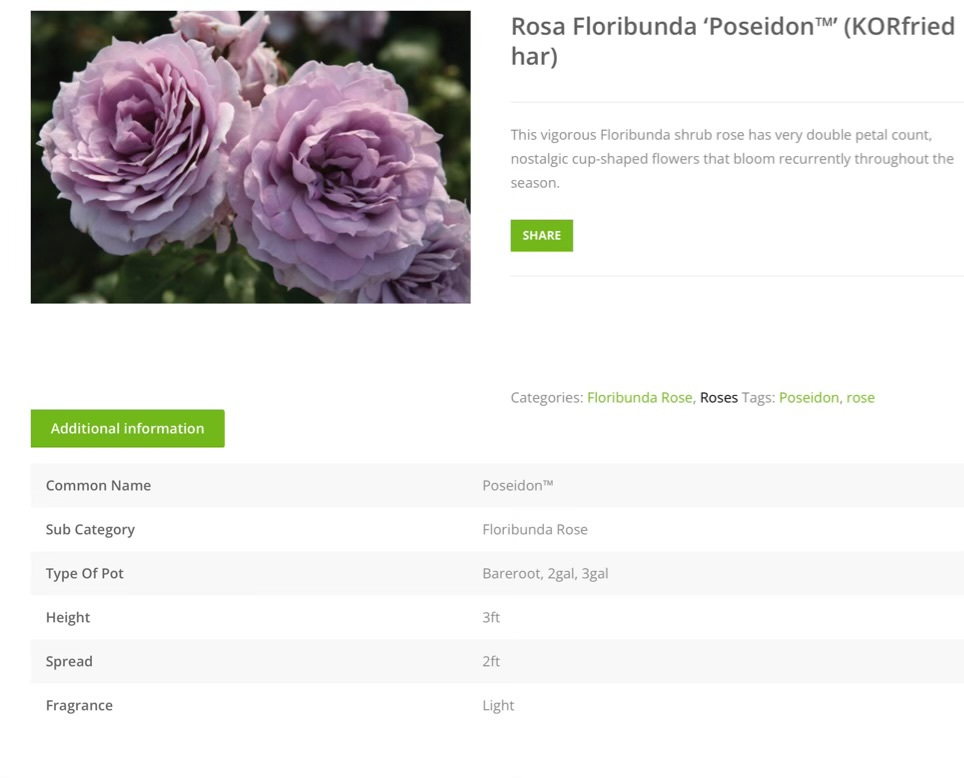Image resolution: width=964 pixels, height=778 pixels.
Task: Click the Floribunda Rose value in the table
Action: pyautogui.click(x=534, y=529)
